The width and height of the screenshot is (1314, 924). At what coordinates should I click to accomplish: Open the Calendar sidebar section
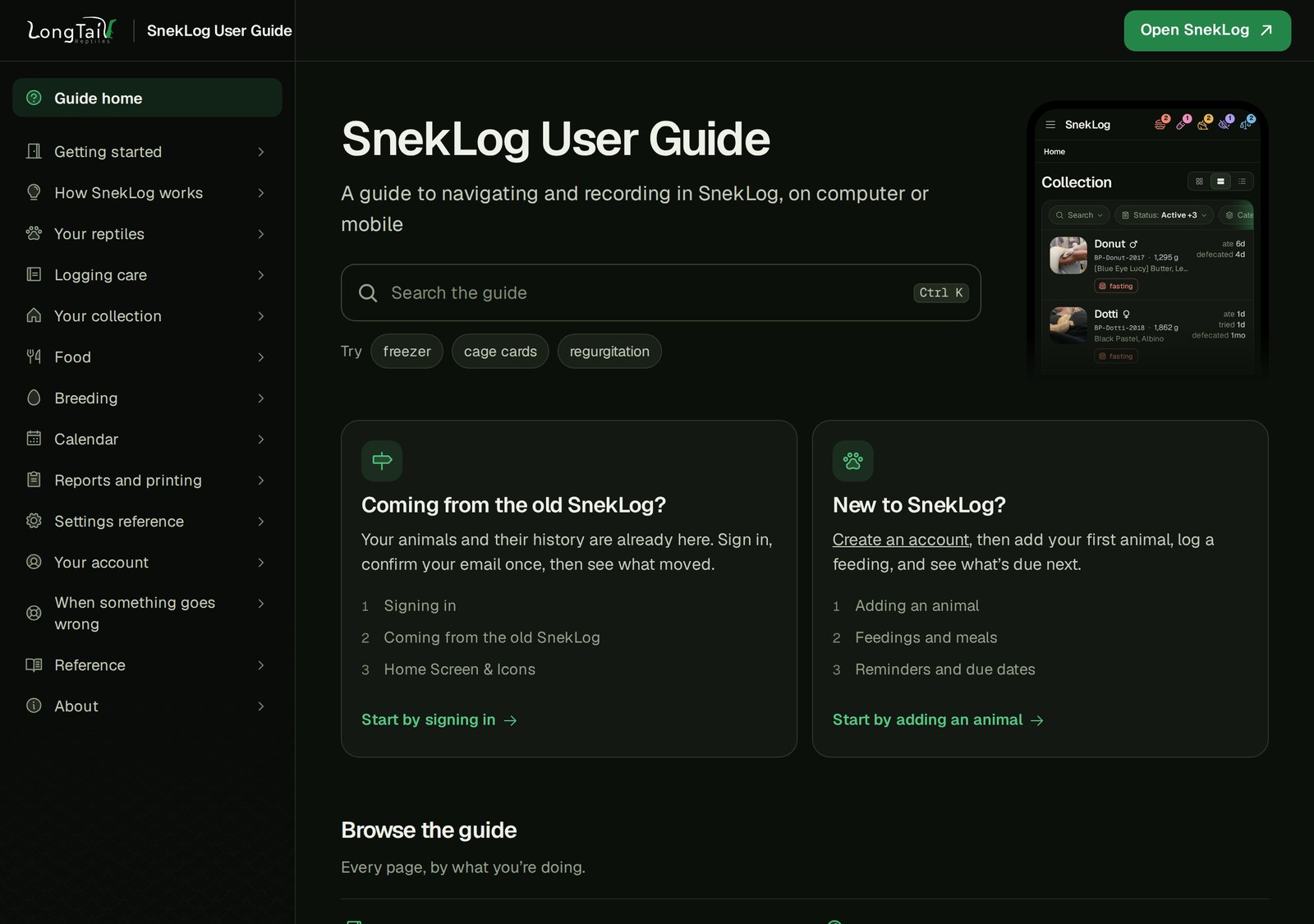point(147,439)
